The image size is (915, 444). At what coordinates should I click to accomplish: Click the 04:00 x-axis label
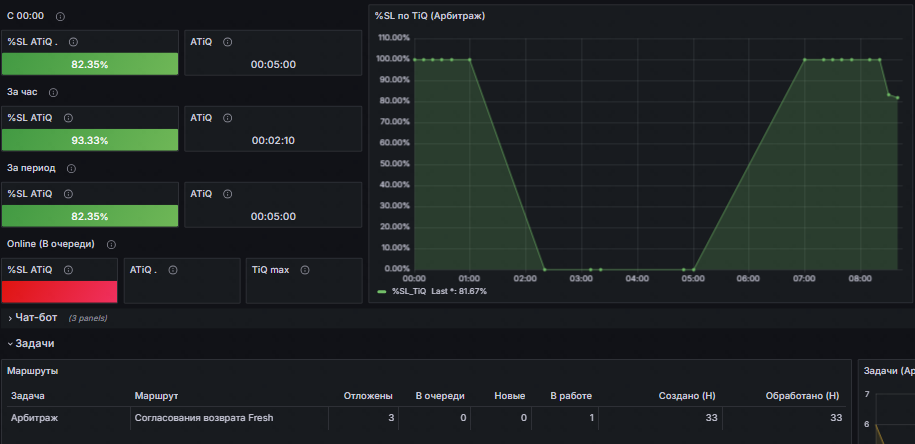[x=637, y=279]
